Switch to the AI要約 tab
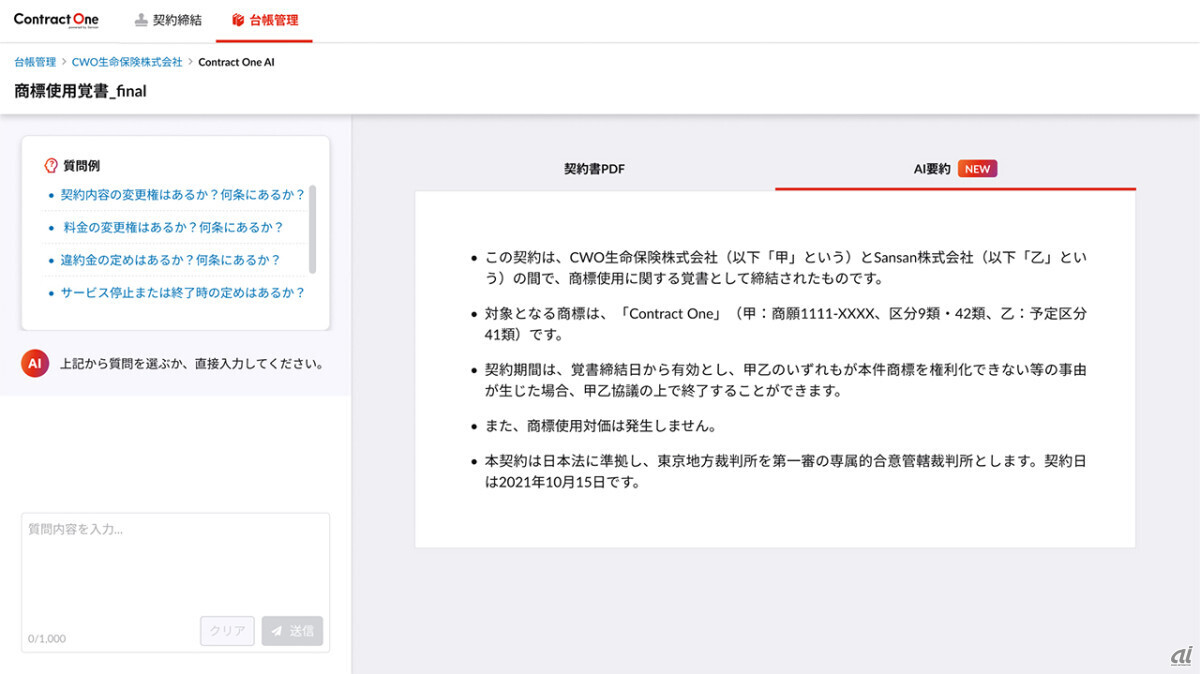This screenshot has width=1200, height=674. [932, 169]
